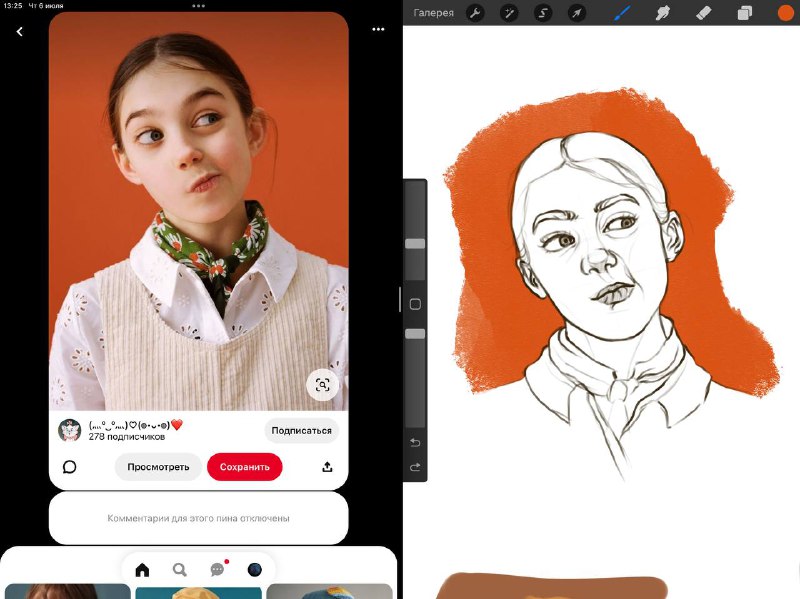Click the brush size slider handle
Screen dimensions: 800x599
[x=415, y=244]
